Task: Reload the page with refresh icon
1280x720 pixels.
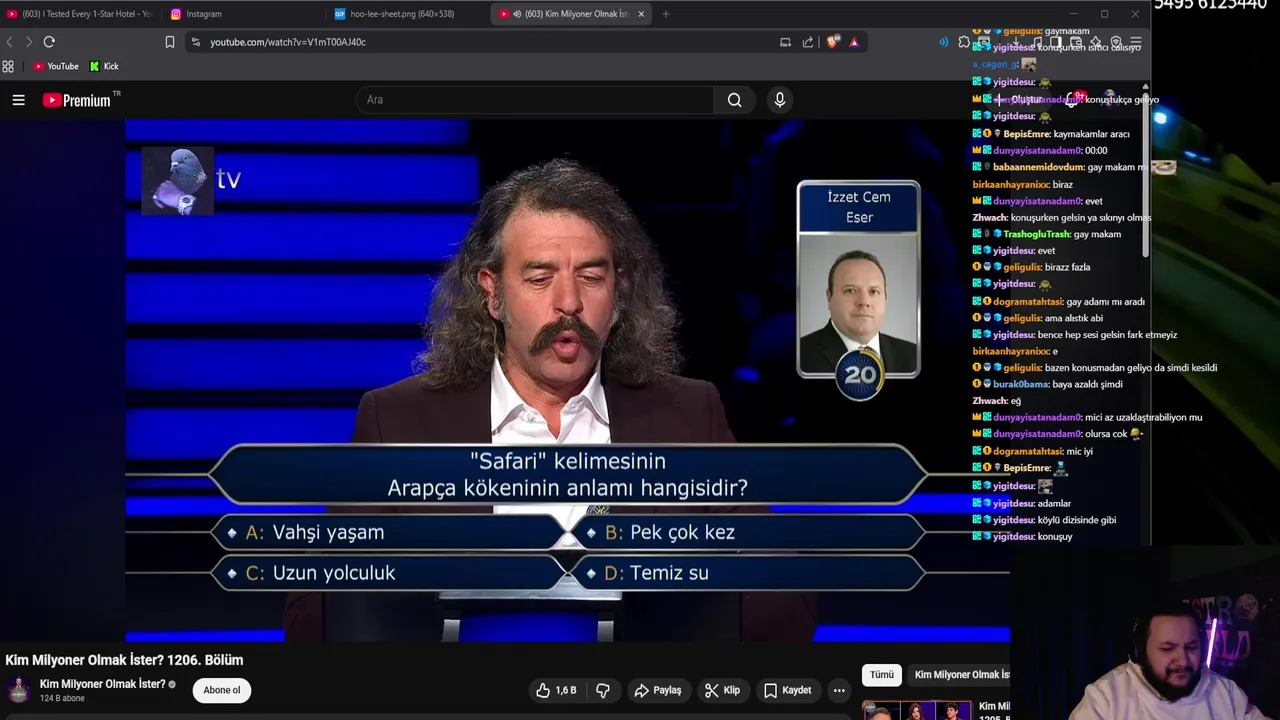Action: 49,42
